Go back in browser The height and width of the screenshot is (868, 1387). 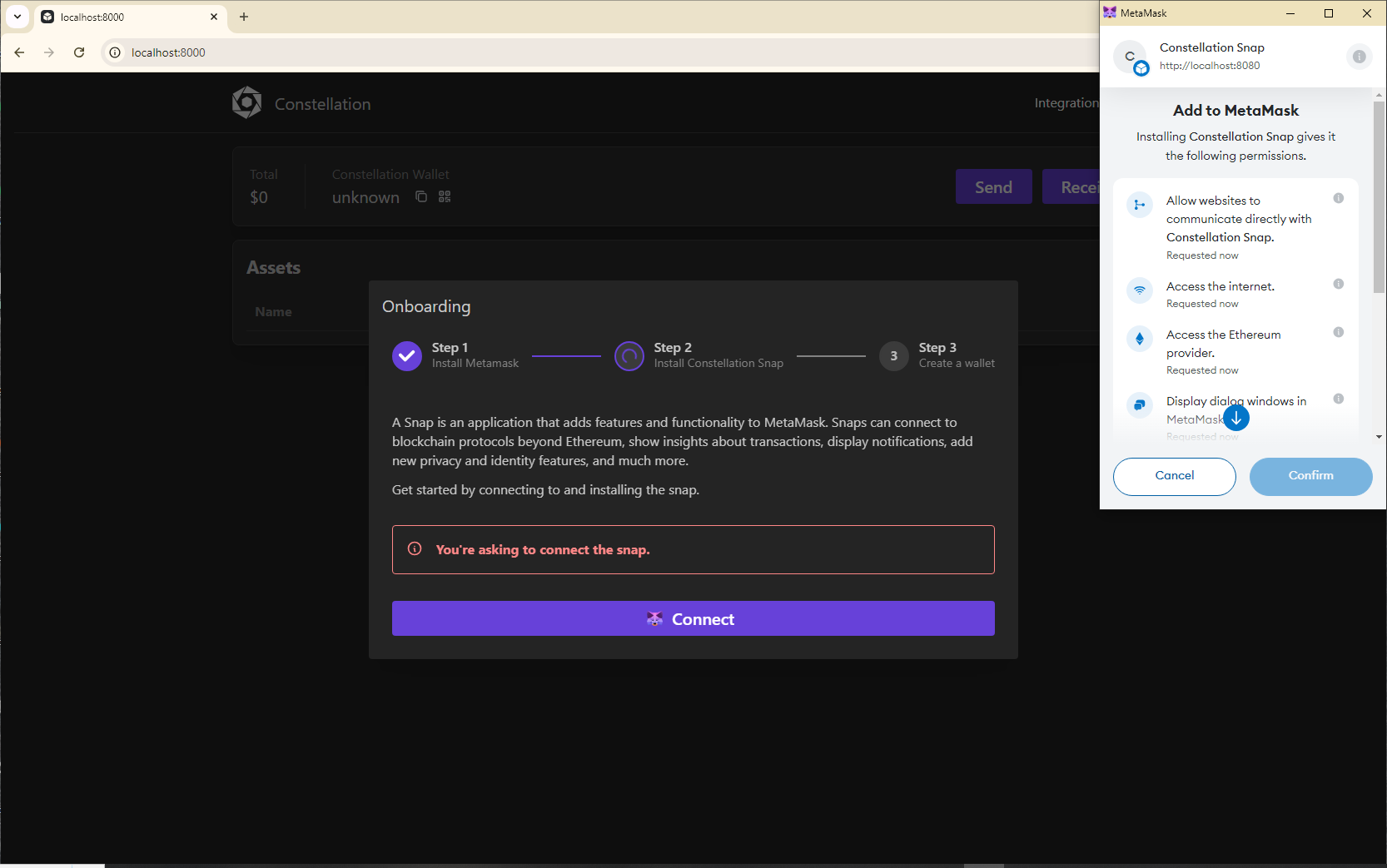click(19, 52)
